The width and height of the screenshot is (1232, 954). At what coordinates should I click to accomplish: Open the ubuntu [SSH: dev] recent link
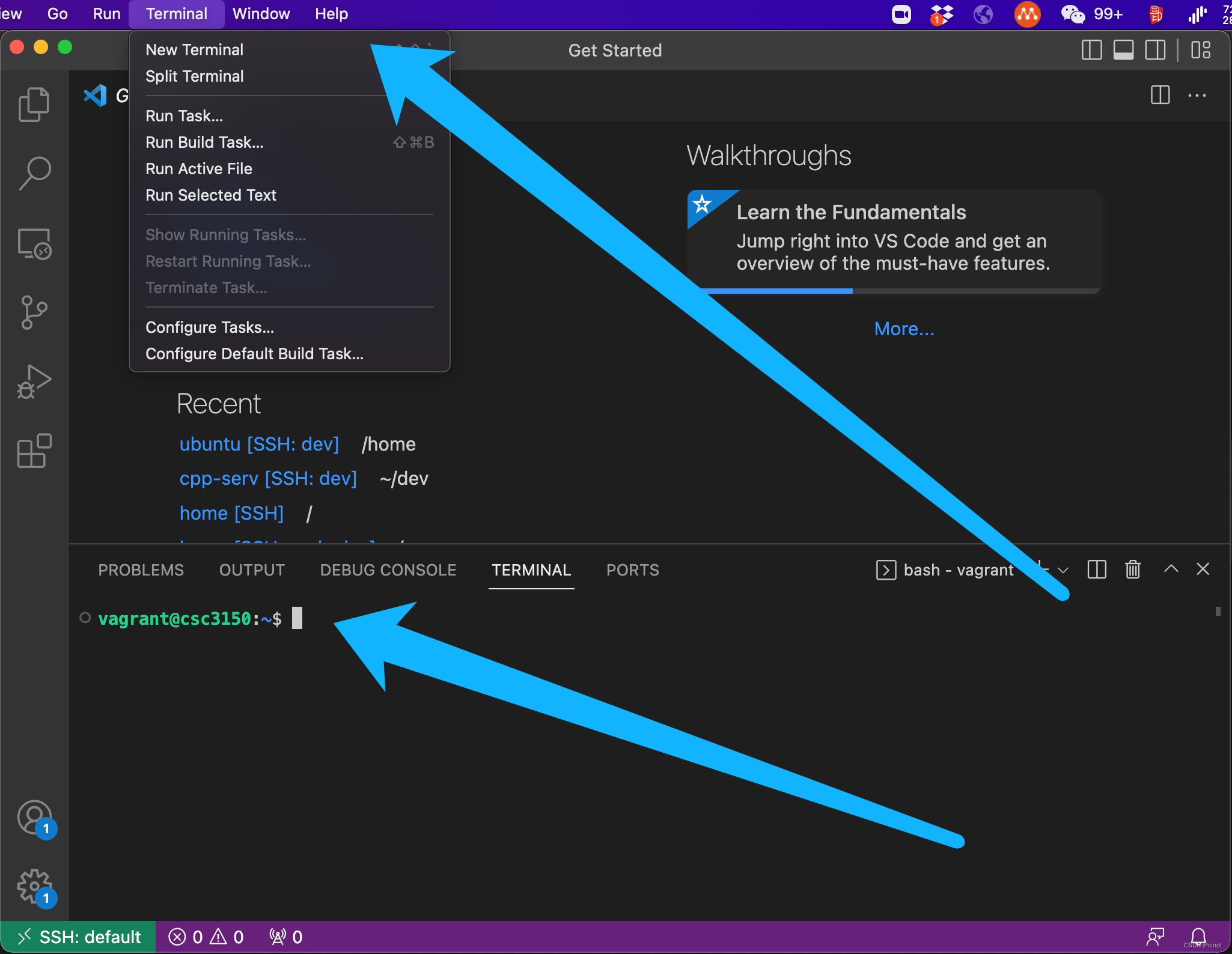click(x=259, y=444)
